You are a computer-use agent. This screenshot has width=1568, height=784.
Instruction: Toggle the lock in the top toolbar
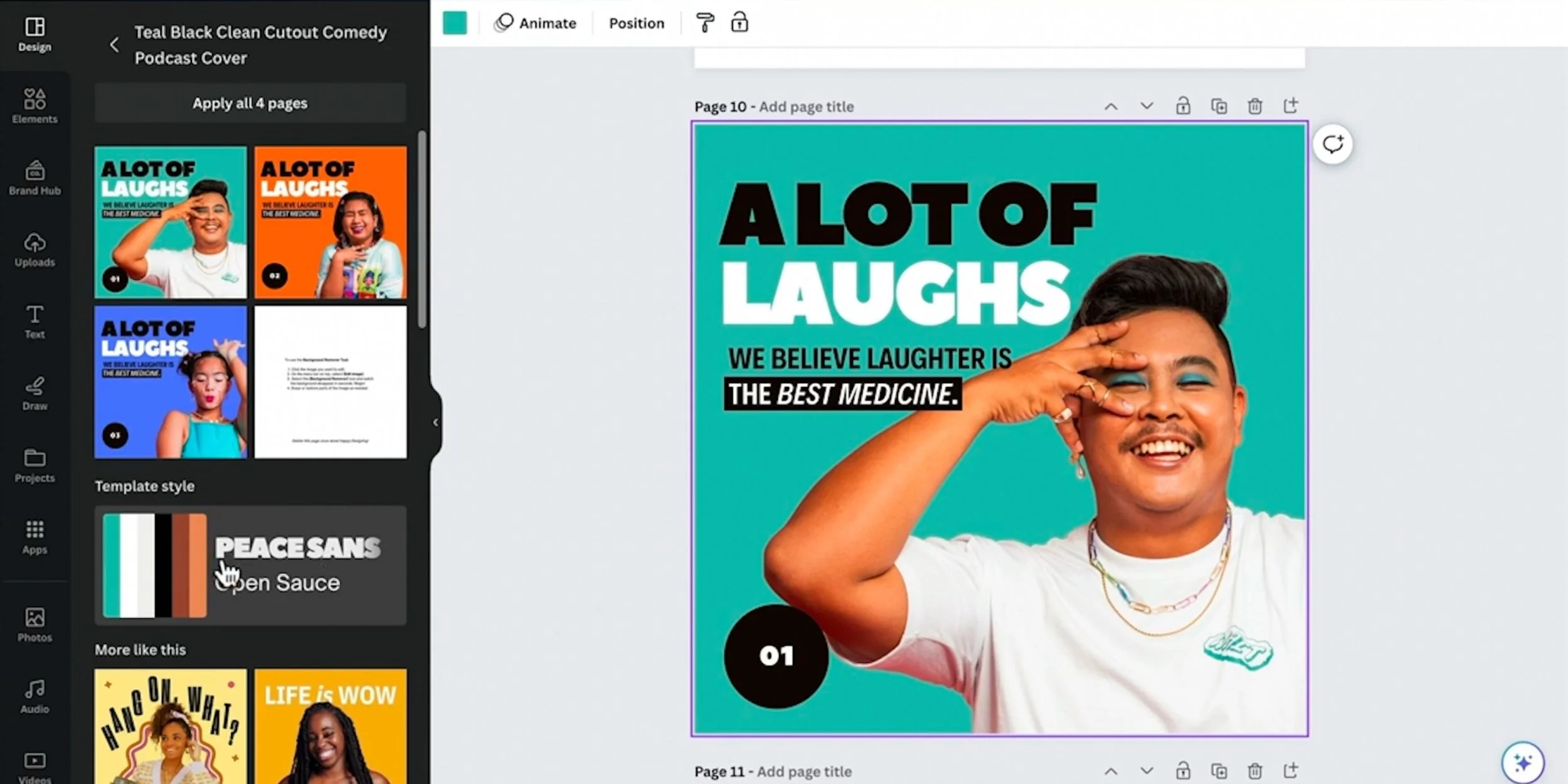click(x=739, y=23)
